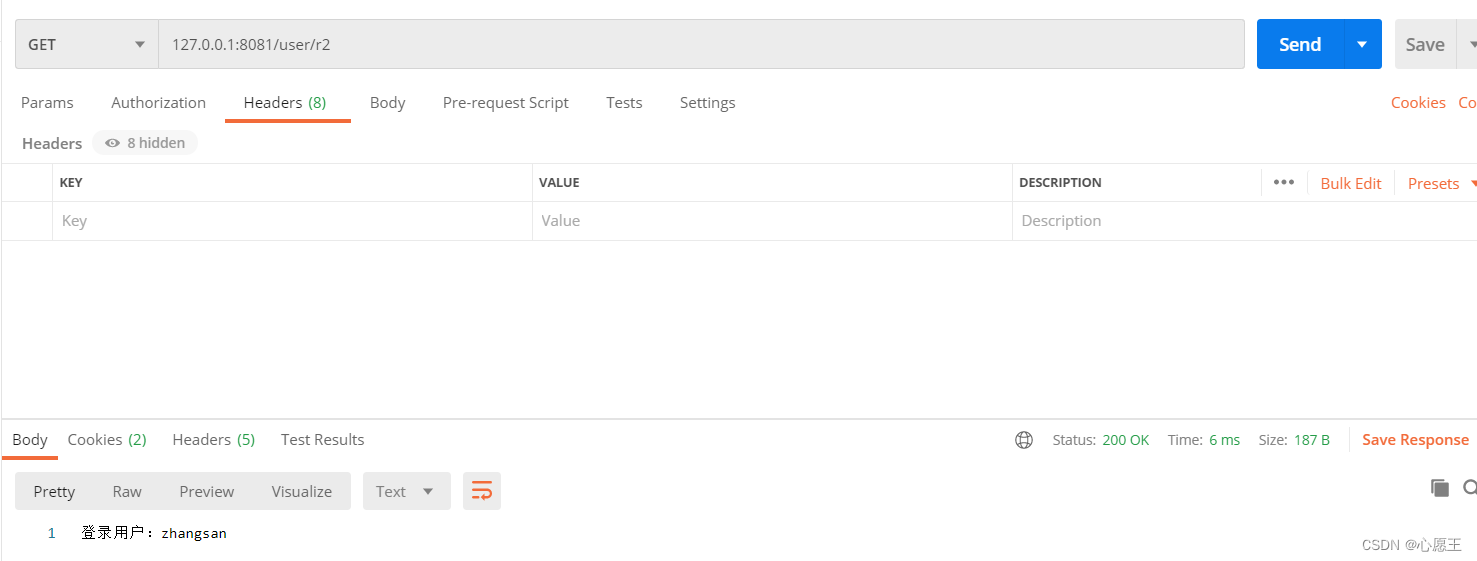Image resolution: width=1477 pixels, height=561 pixels.
Task: Click the header Key input cell
Action: click(x=292, y=221)
